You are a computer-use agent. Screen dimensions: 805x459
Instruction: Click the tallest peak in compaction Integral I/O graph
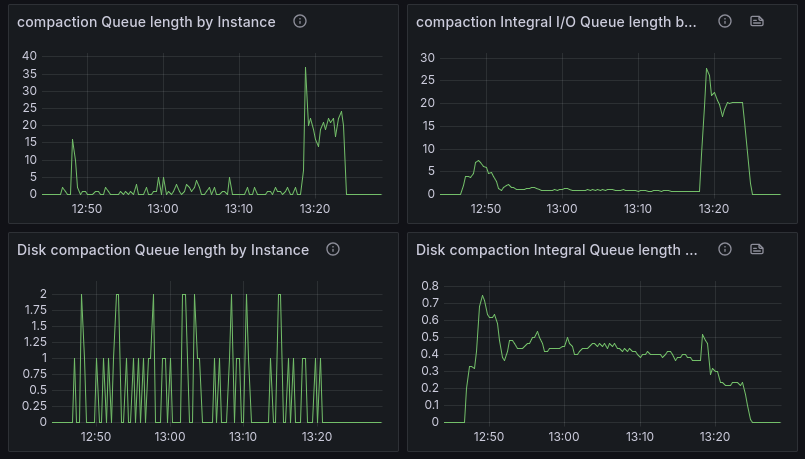(x=706, y=69)
